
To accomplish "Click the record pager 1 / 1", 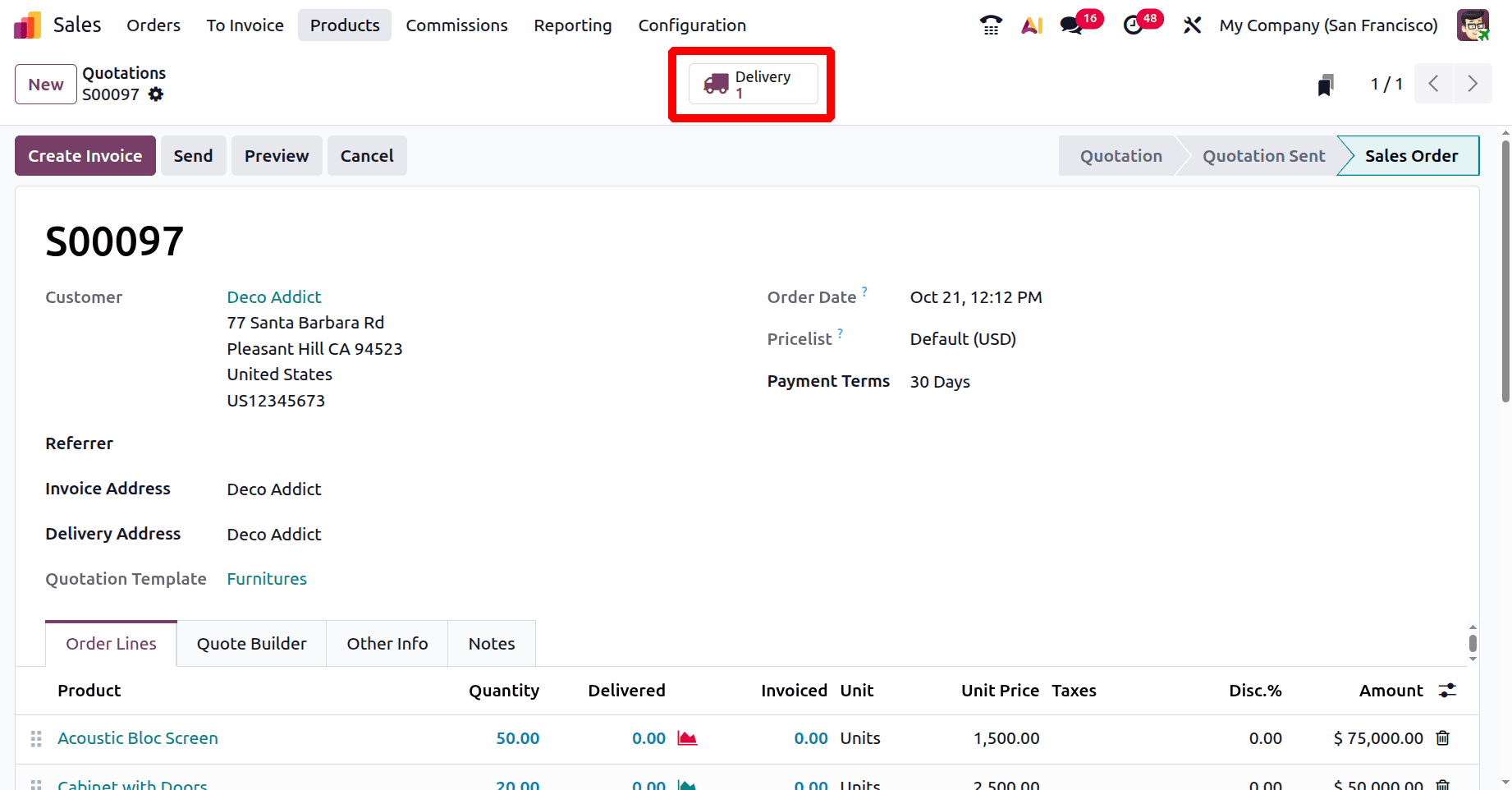I will (1386, 84).
